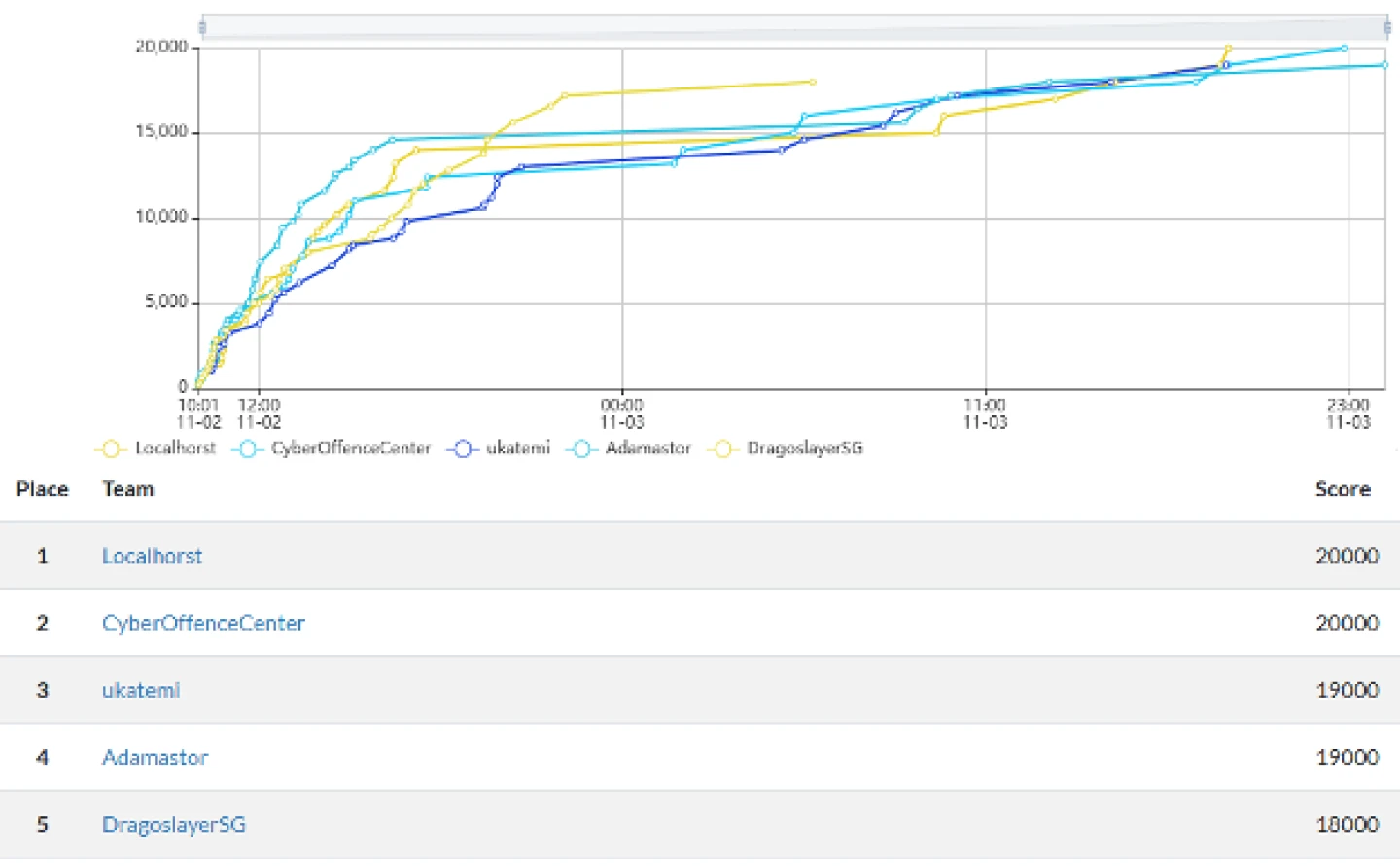Click Adamastor's last data point at right edge

coord(1384,65)
